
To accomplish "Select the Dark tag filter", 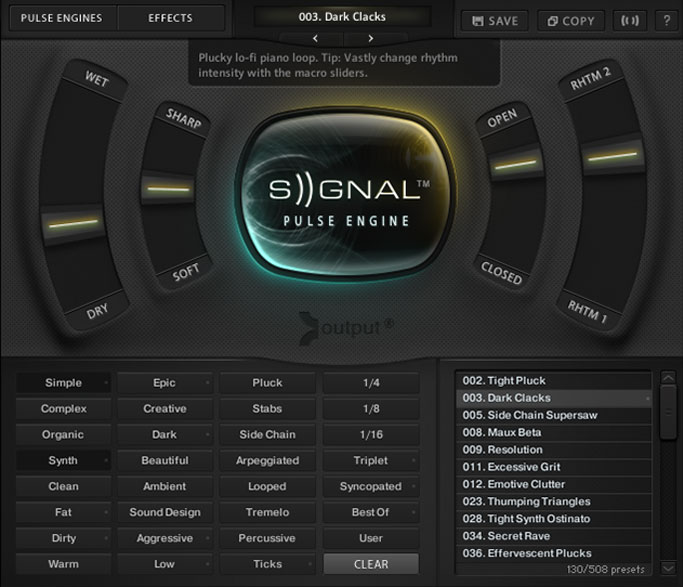I will pos(165,435).
